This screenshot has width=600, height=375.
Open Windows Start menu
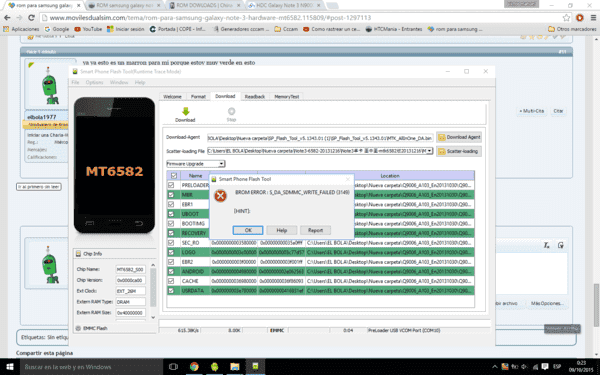10,367
